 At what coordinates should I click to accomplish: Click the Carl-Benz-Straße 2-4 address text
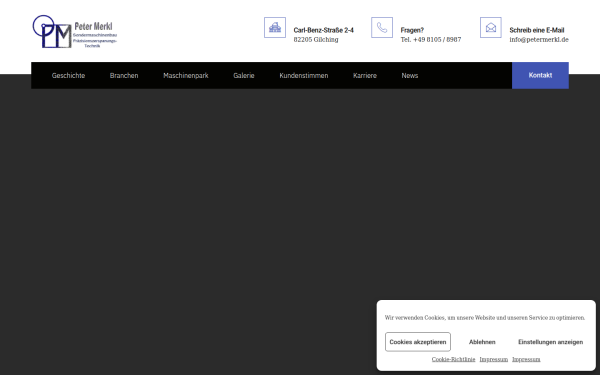pyautogui.click(x=324, y=30)
